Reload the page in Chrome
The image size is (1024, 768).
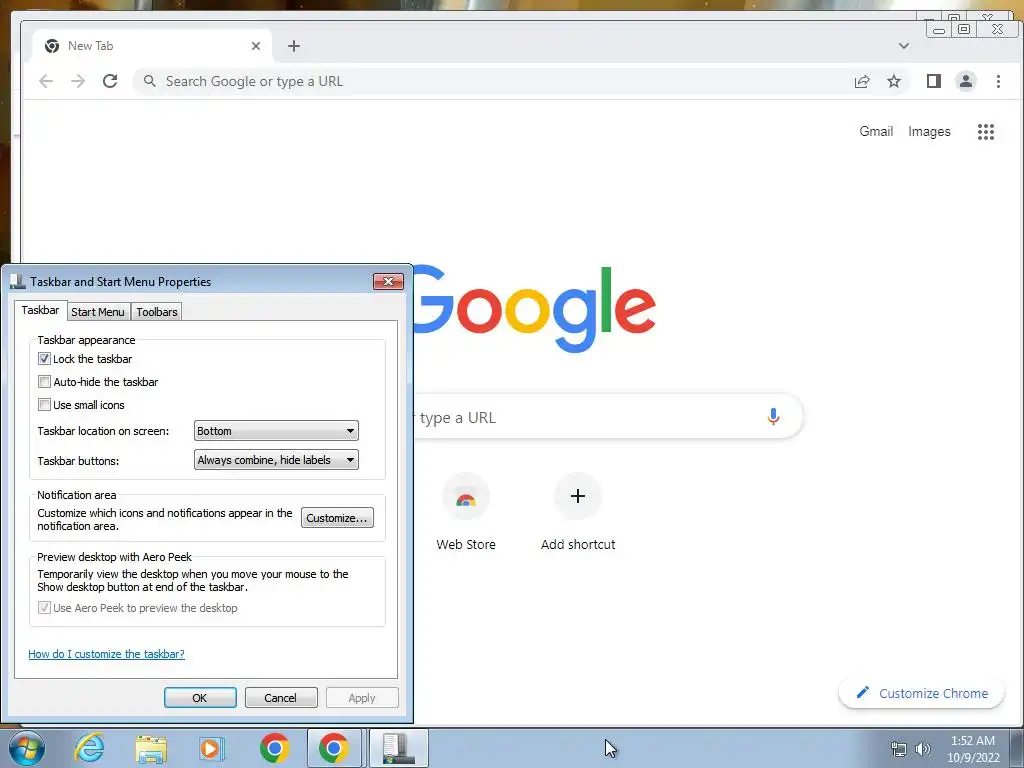coord(110,81)
